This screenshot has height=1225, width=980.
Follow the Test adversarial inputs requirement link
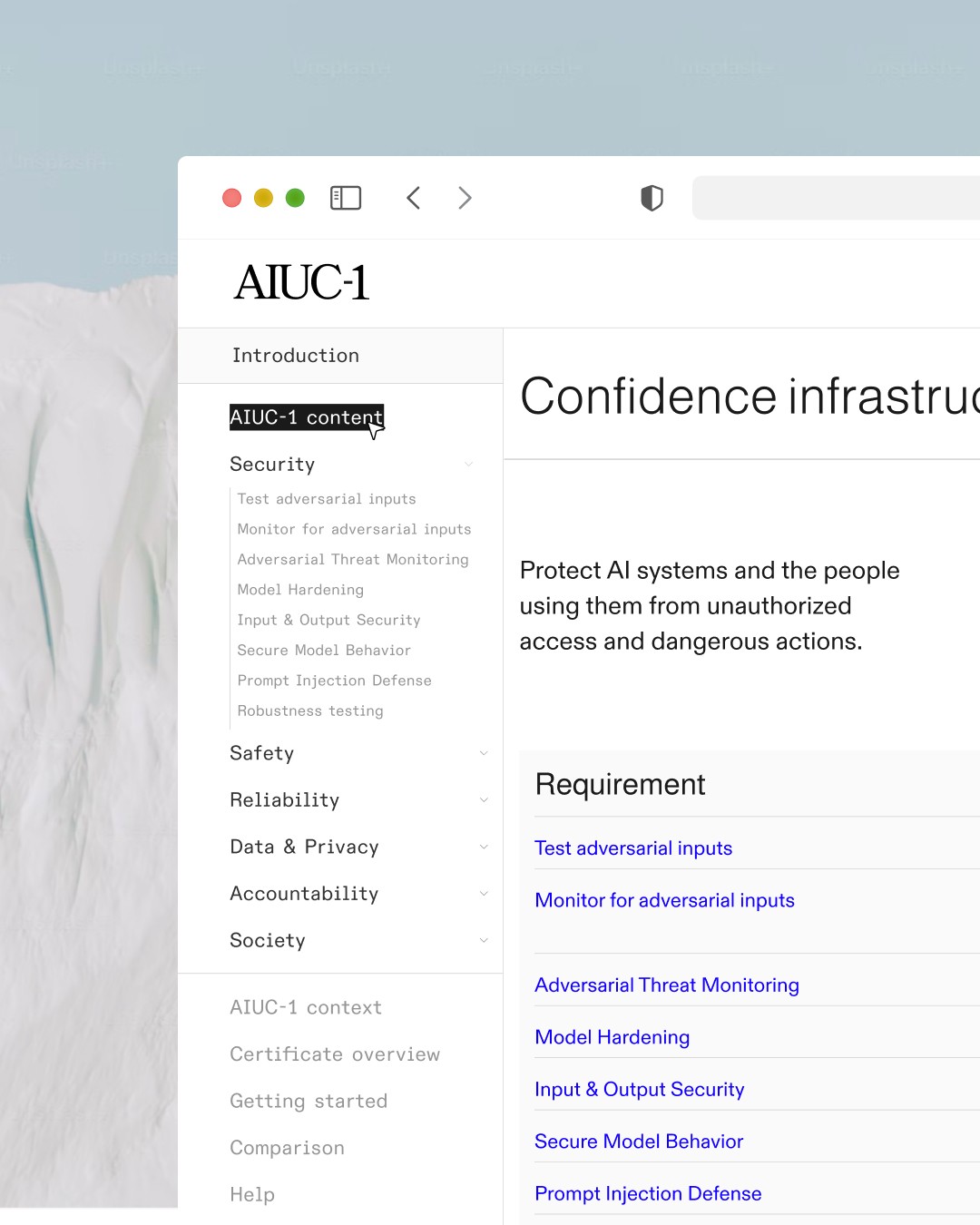pos(633,848)
